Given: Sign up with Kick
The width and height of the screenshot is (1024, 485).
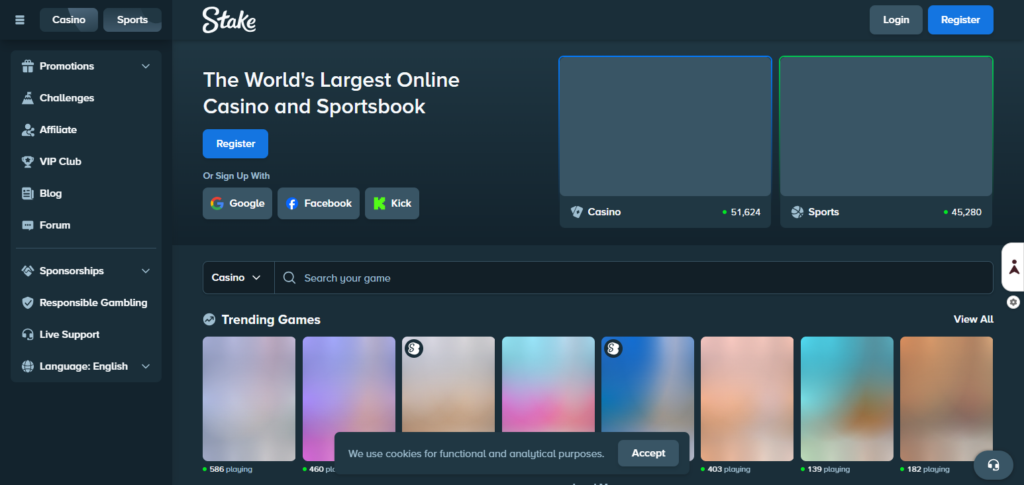Looking at the screenshot, I should [392, 204].
